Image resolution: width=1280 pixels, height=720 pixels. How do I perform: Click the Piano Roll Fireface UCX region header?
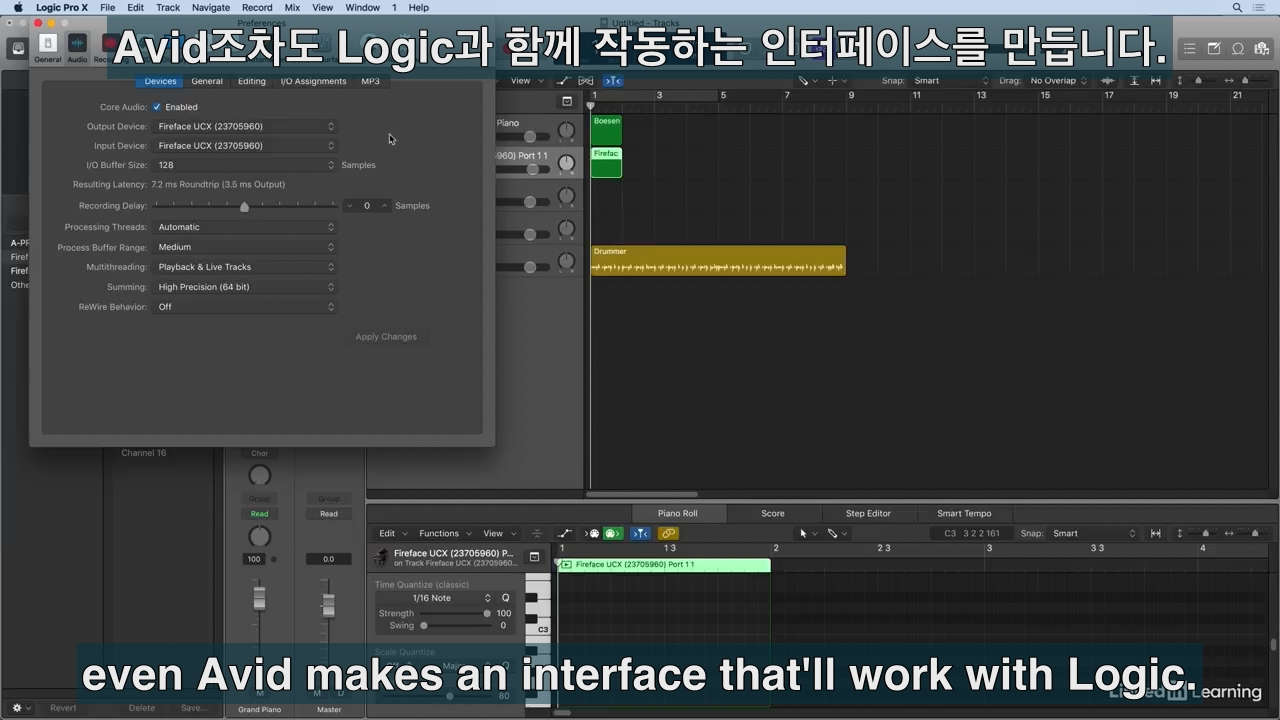(664, 565)
